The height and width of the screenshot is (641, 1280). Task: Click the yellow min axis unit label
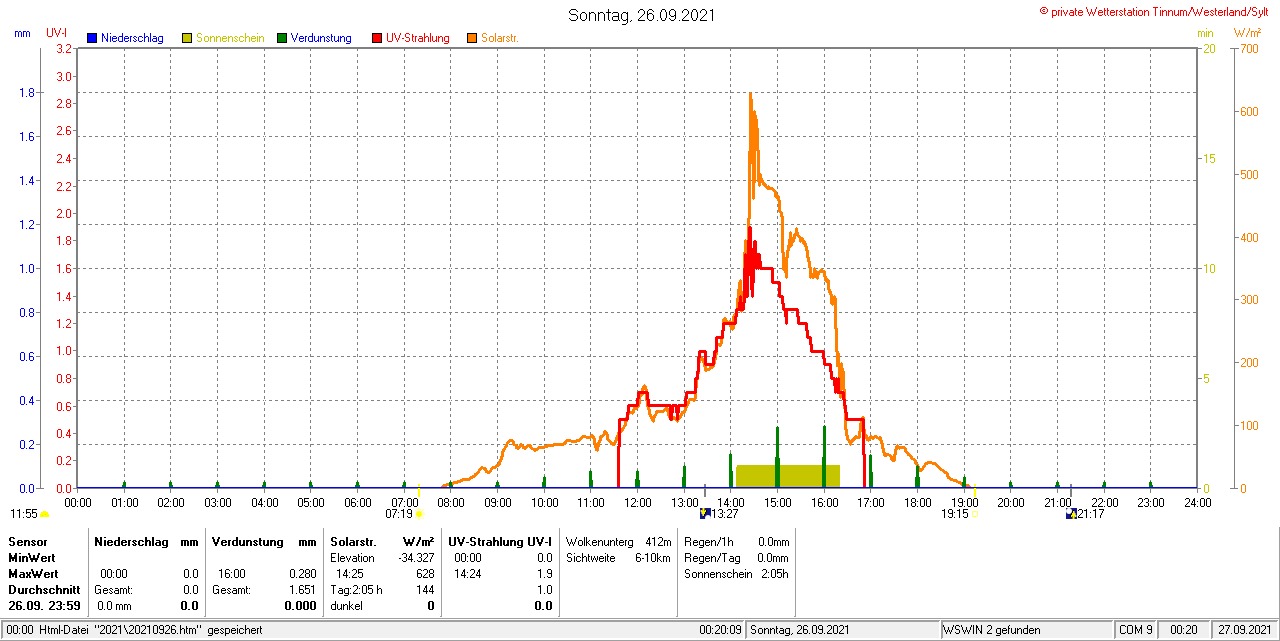1205,33
